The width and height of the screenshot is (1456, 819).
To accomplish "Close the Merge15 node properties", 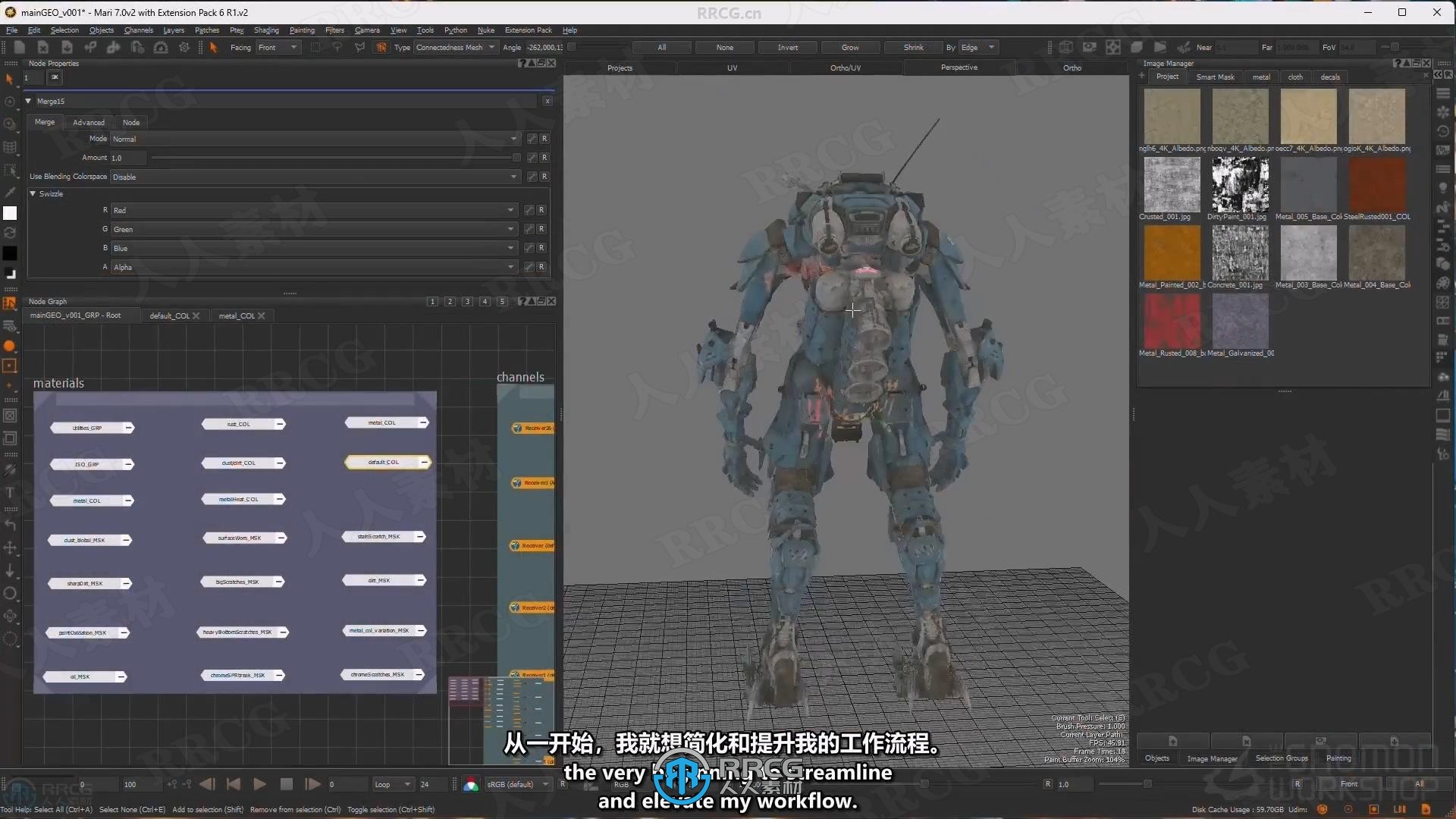I will pos(548,101).
